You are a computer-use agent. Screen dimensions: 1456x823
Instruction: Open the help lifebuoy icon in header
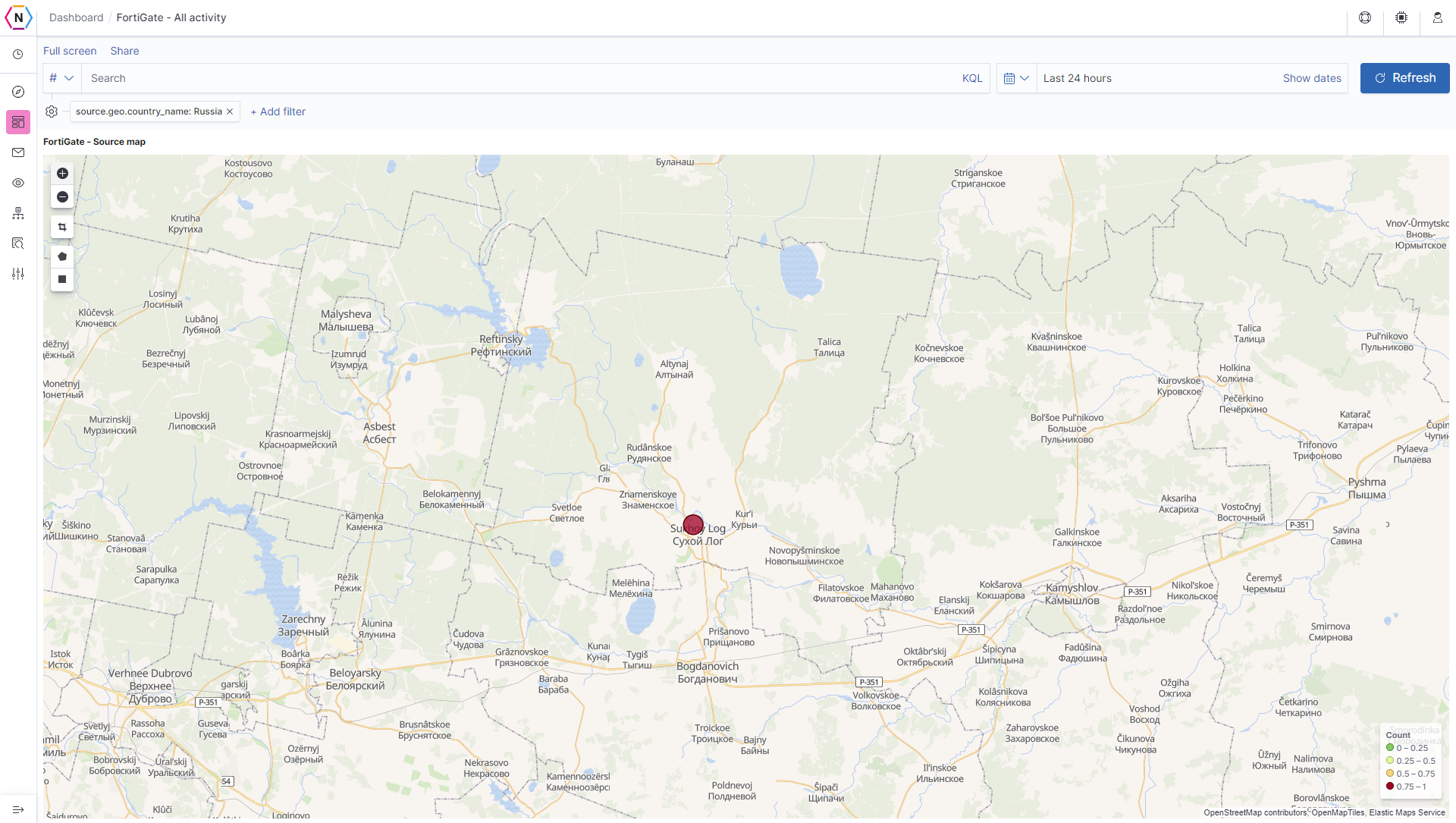tap(1365, 17)
